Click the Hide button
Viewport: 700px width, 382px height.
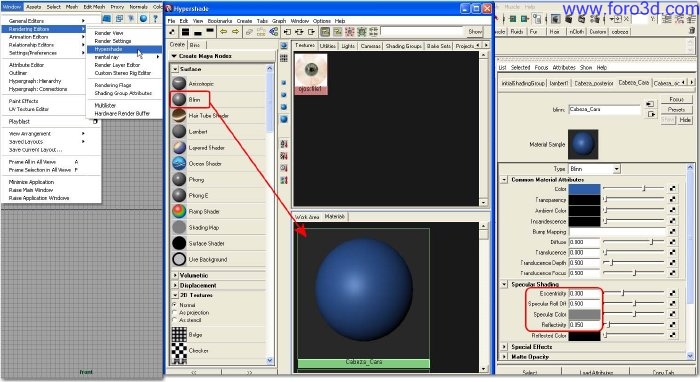click(x=685, y=120)
